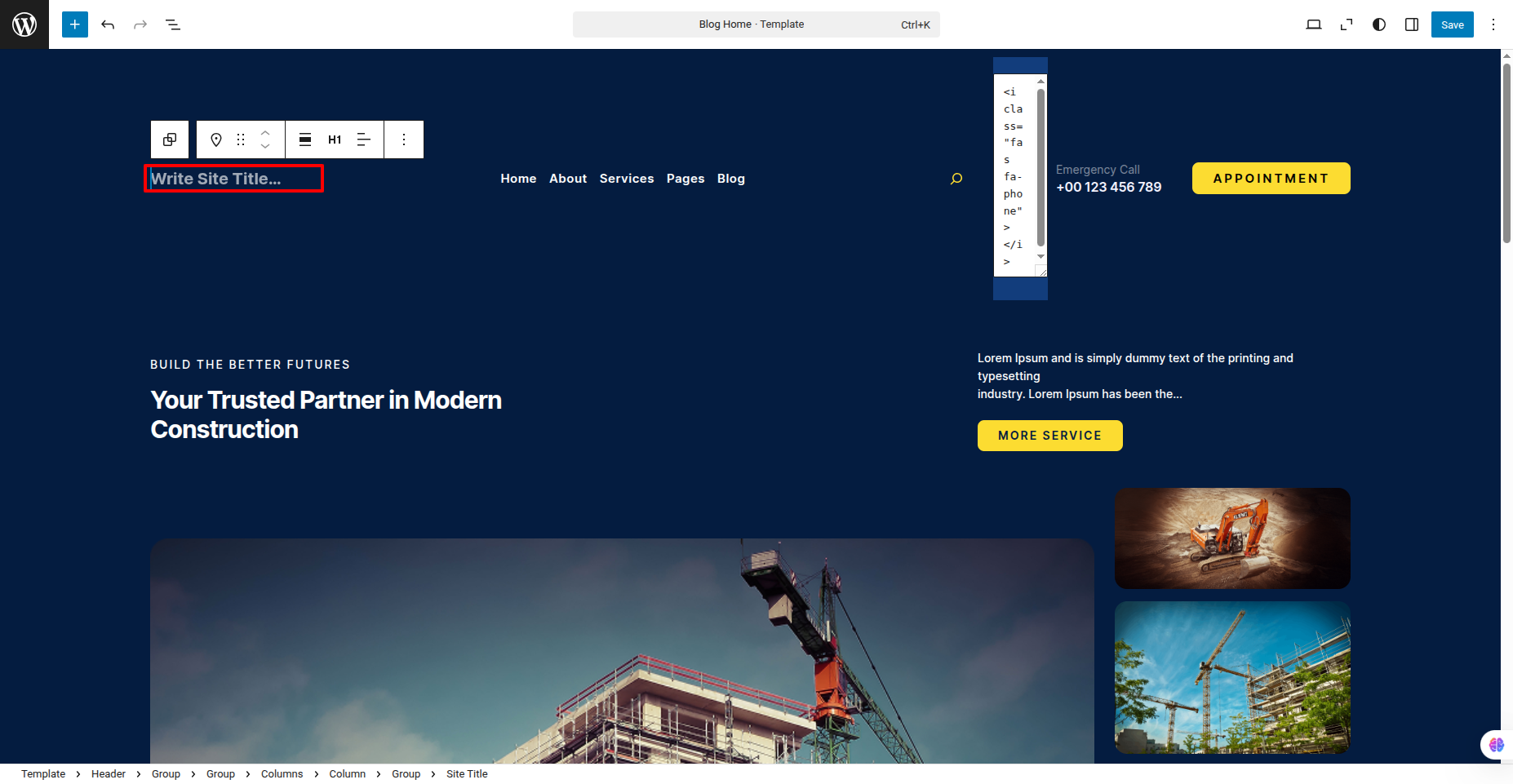Click the MORE SERVICE button
The width and height of the screenshot is (1513, 784).
1049,436
